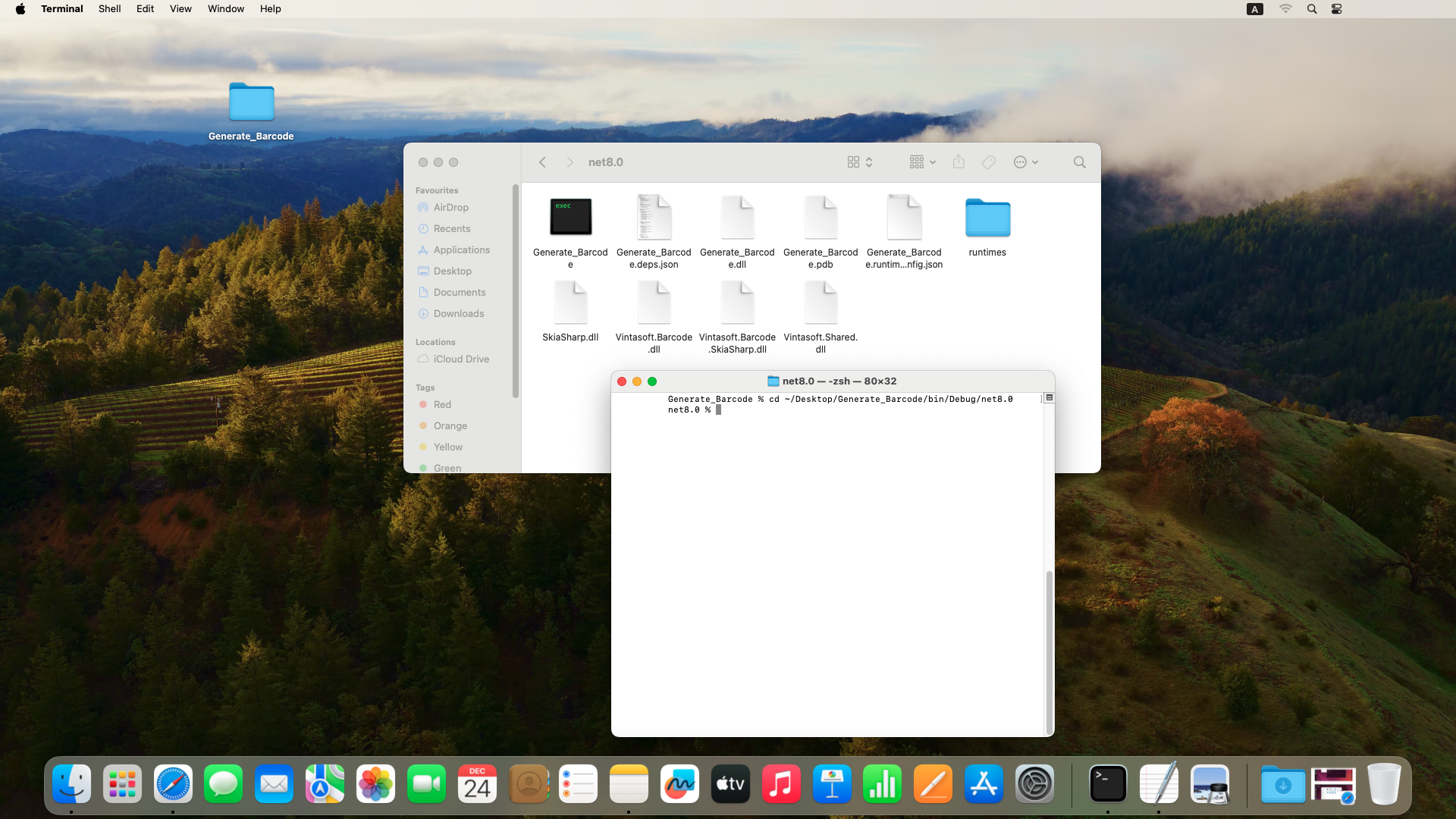Open Finder search magnifier icon
1456x819 pixels.
(1079, 162)
